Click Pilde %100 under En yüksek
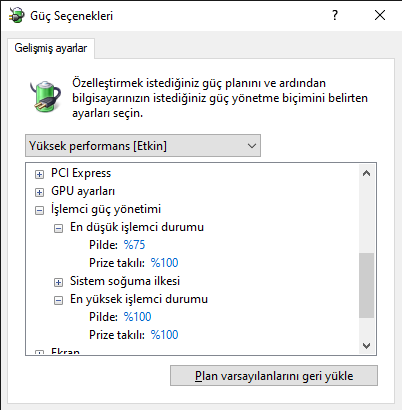Viewport: 402px width, 410px height. pyautogui.click(x=137, y=317)
